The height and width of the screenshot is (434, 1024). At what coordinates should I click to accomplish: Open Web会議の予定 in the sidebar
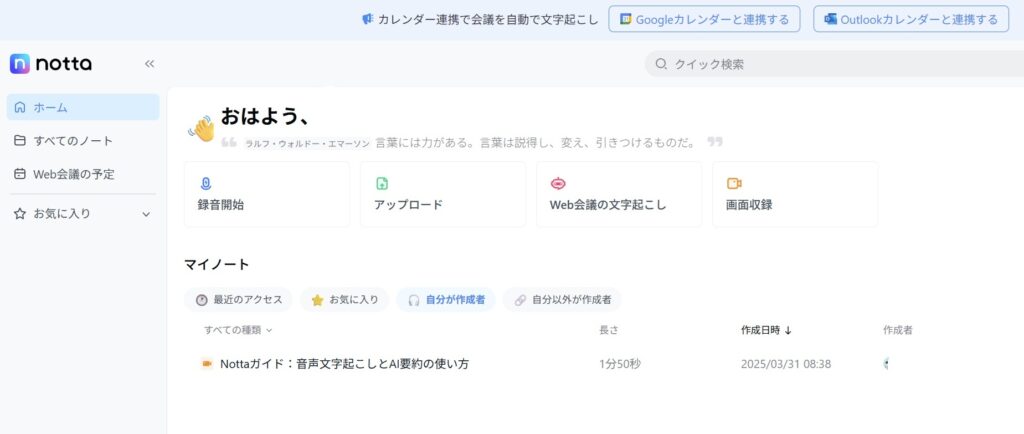pyautogui.click(x=83, y=174)
